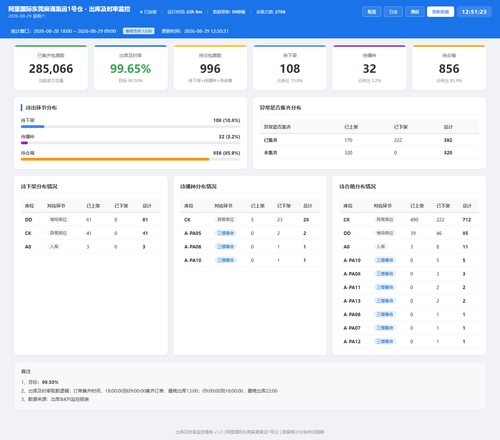The height and width of the screenshot is (440, 500).
Task: Click total 392 in the exception table
Action: point(448,140)
